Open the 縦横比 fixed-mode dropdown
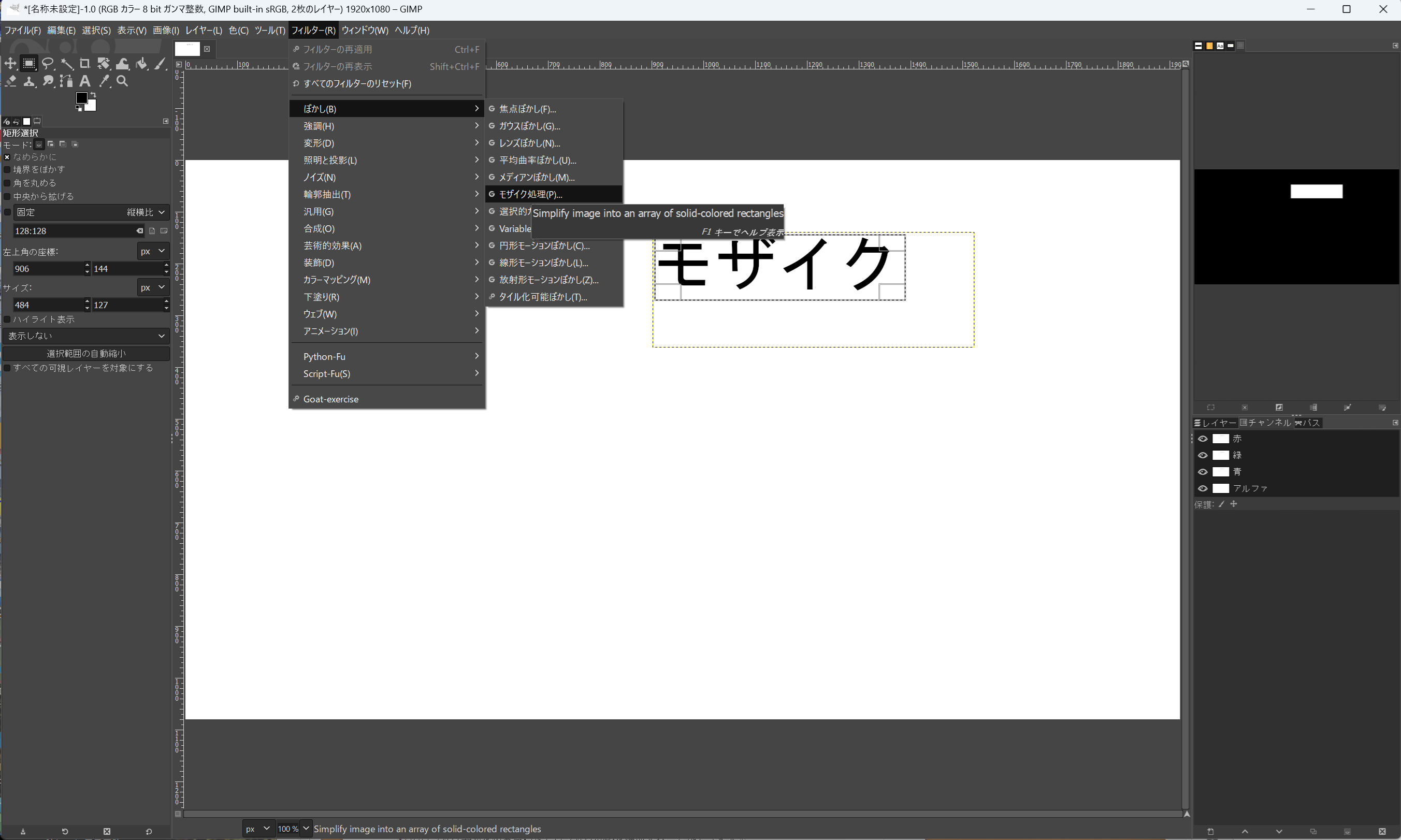This screenshot has height=840, width=1401. click(91, 212)
